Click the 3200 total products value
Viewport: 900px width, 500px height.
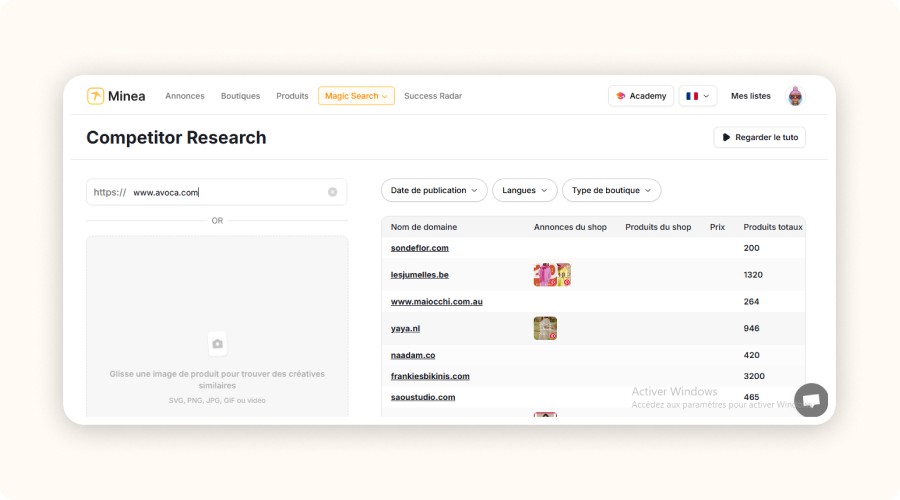coord(754,376)
